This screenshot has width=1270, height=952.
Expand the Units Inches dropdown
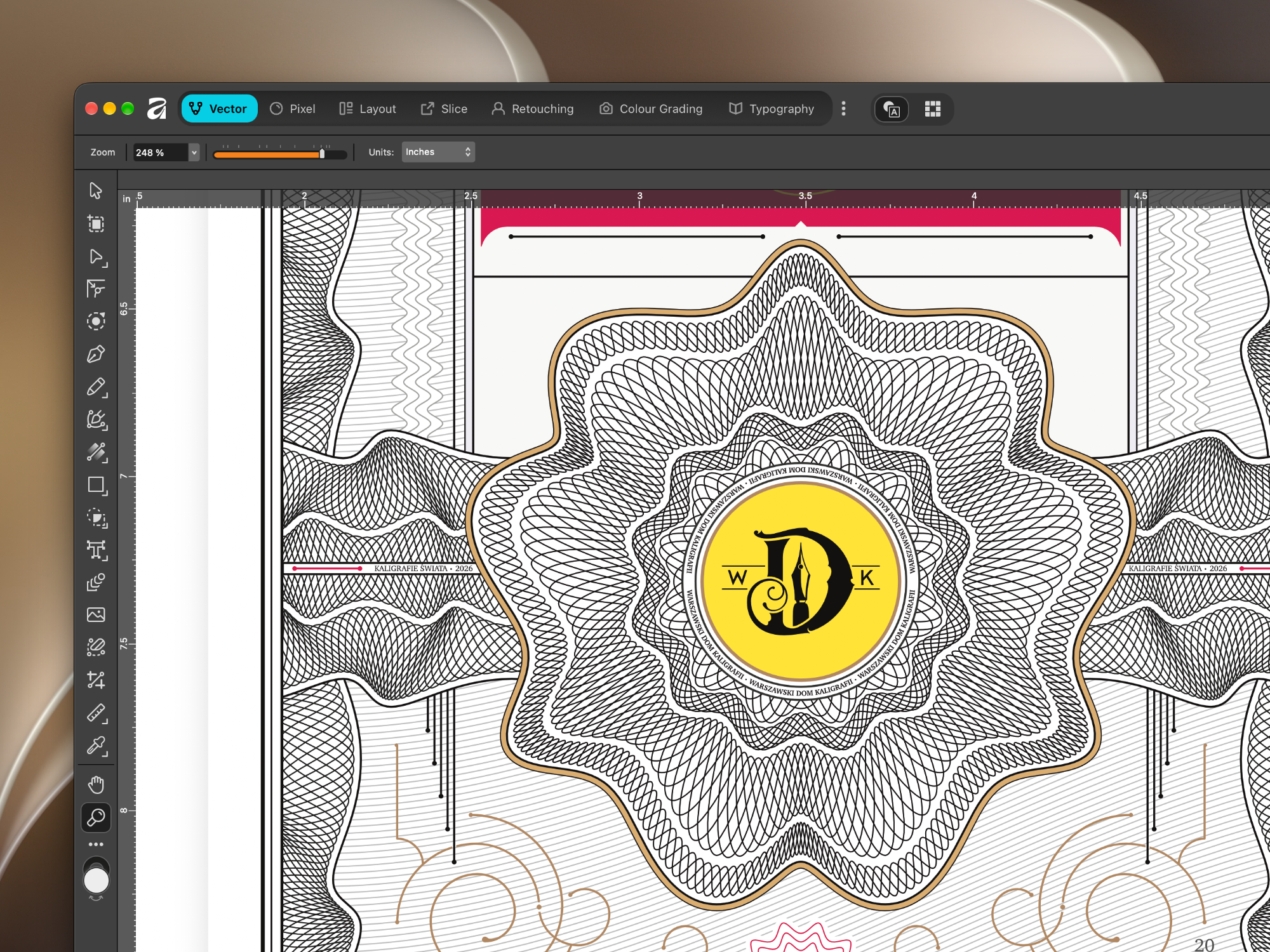tap(438, 152)
